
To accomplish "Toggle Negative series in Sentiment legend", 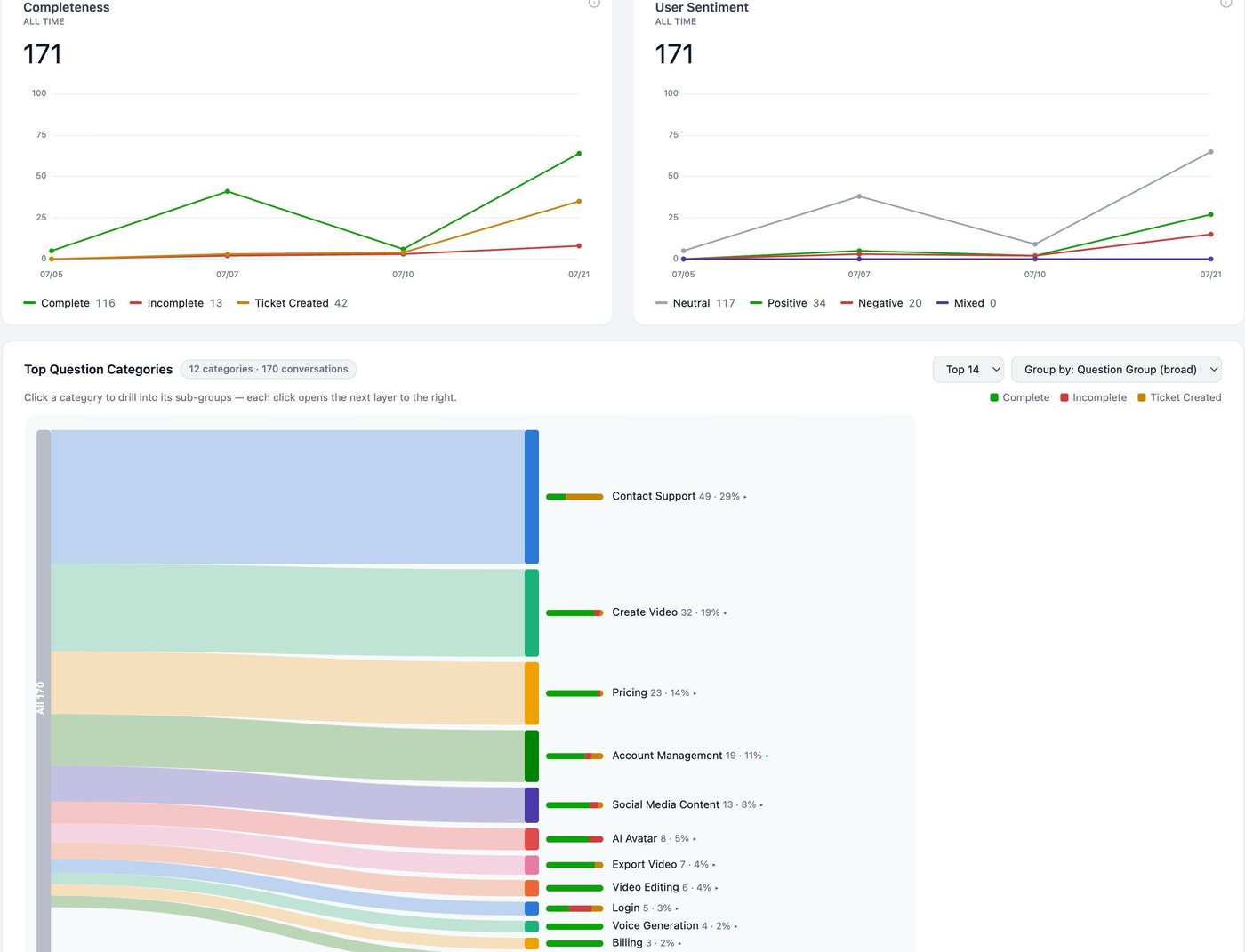I will [x=881, y=303].
